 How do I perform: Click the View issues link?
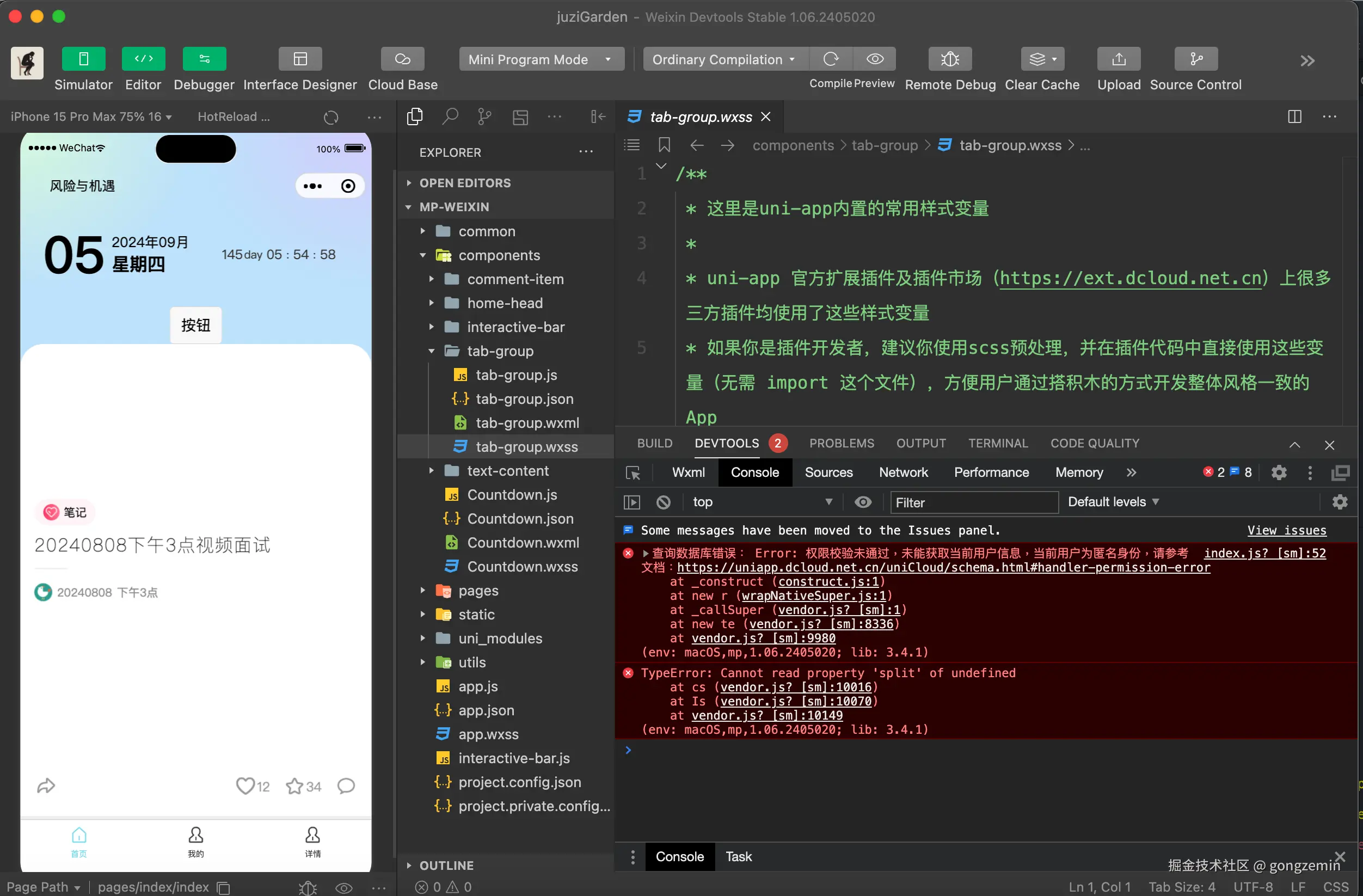click(x=1286, y=531)
